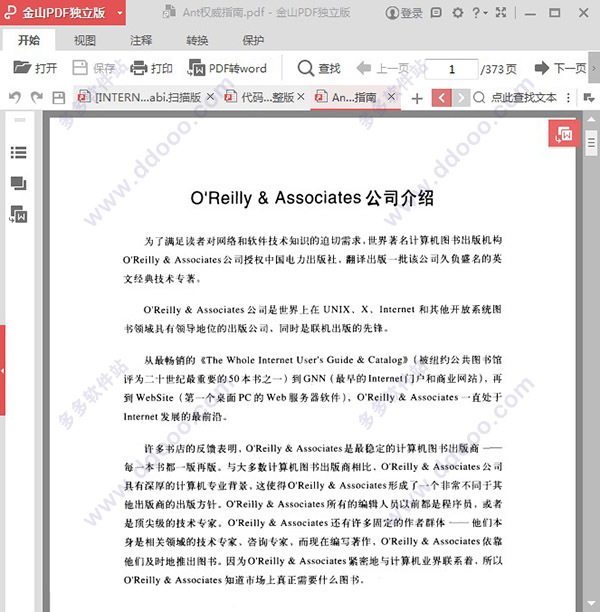Click the 查找 search button
Image resolution: width=600 pixels, height=612 pixels.
[319, 68]
